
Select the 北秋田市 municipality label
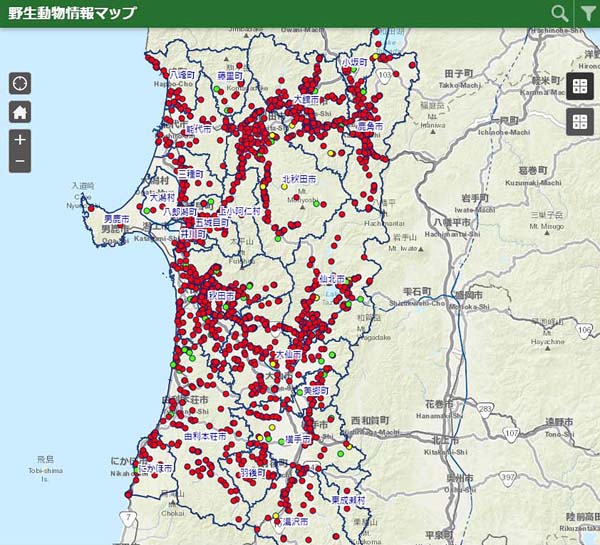point(298,179)
